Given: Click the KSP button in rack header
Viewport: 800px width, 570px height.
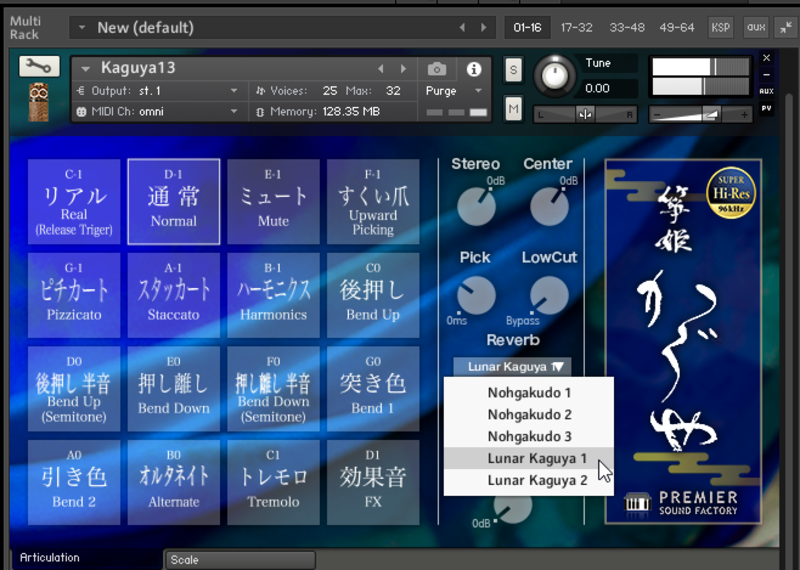Looking at the screenshot, I should (x=720, y=27).
